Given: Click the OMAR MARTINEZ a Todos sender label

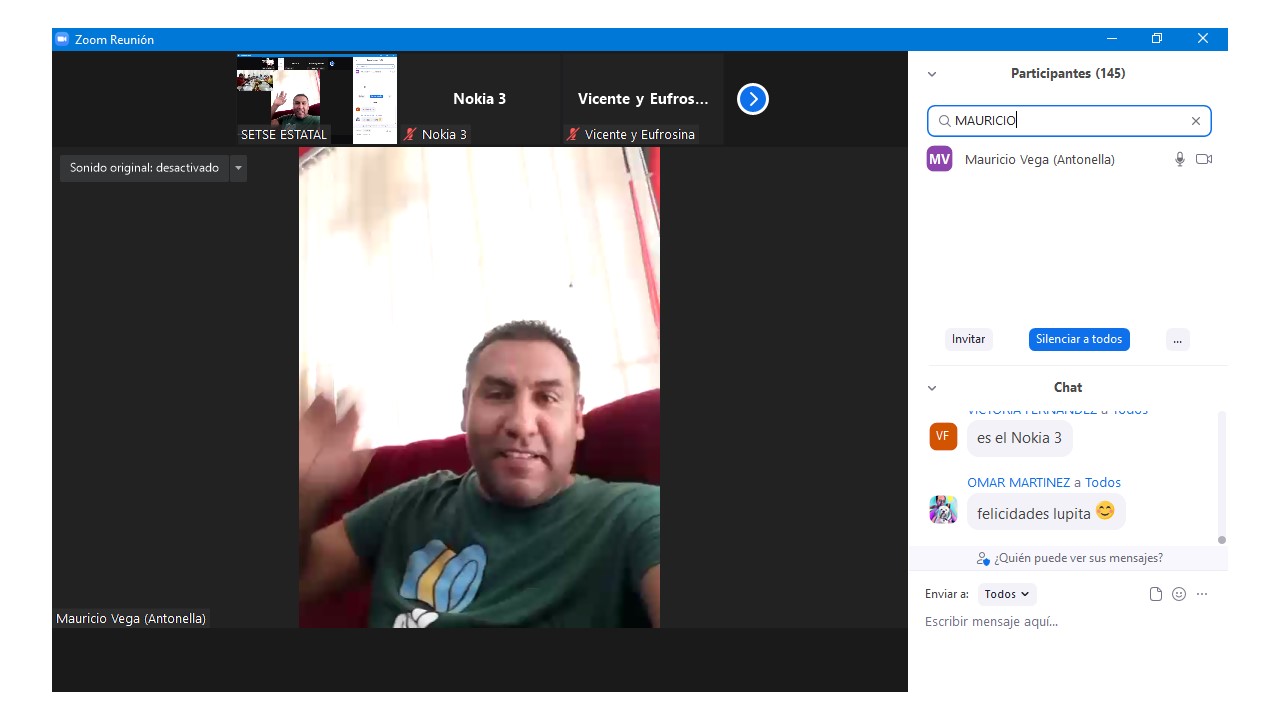Looking at the screenshot, I should pos(1044,483).
